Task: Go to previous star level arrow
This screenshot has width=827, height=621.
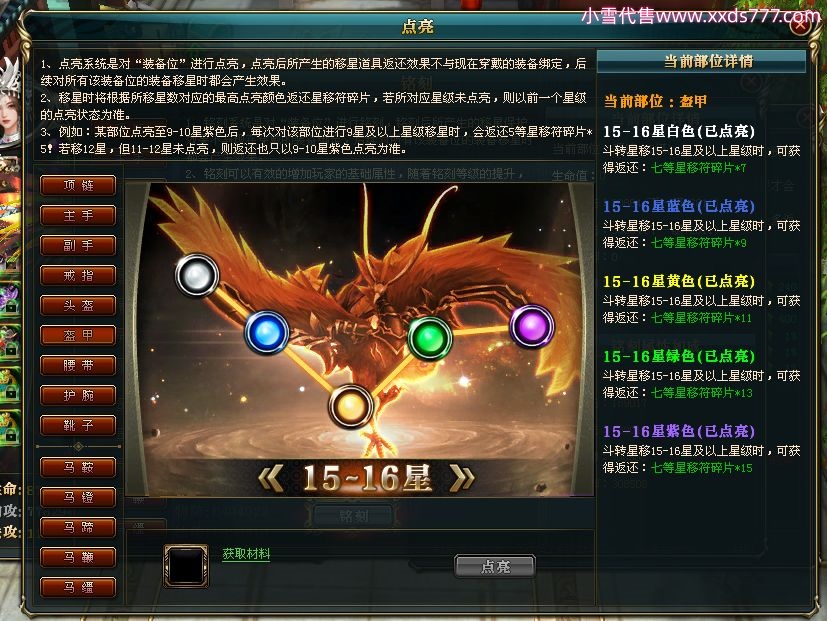Action: (271, 478)
